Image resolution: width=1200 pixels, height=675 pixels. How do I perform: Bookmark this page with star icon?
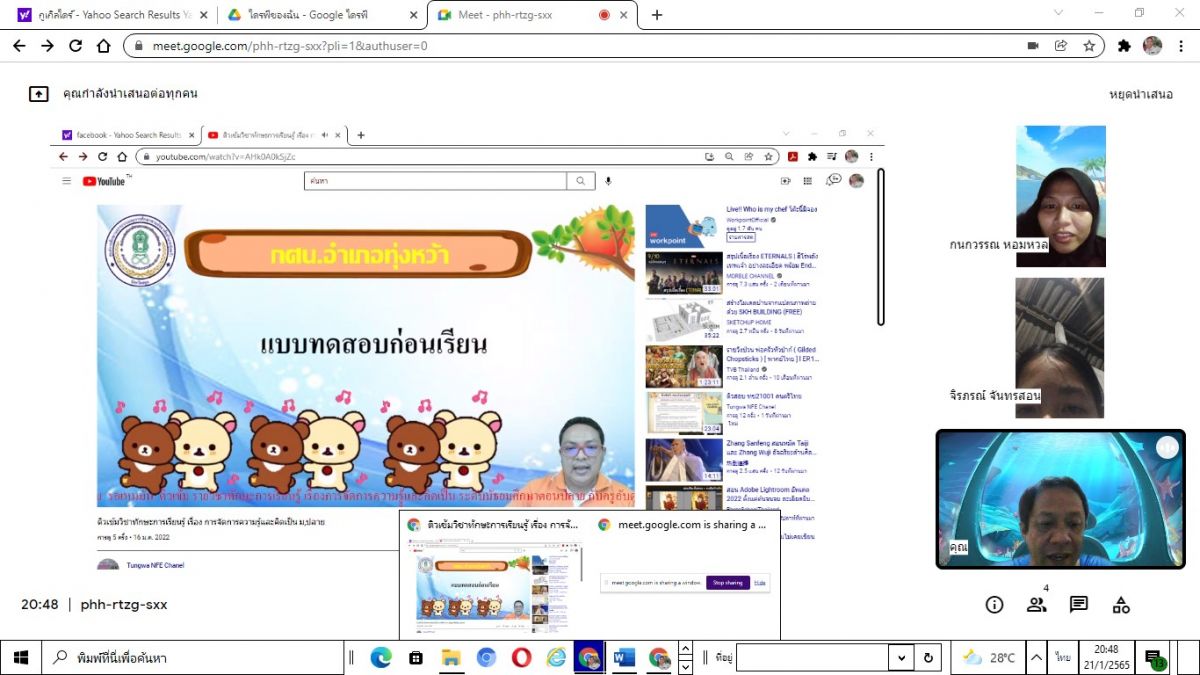coord(1089,46)
